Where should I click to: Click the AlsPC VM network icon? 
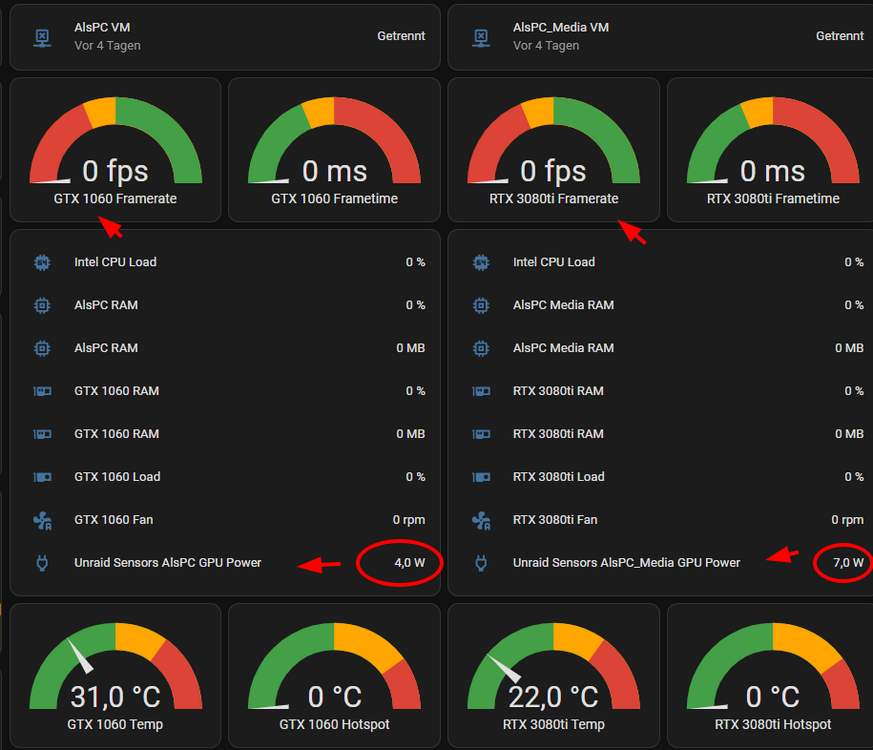click(x=42, y=38)
